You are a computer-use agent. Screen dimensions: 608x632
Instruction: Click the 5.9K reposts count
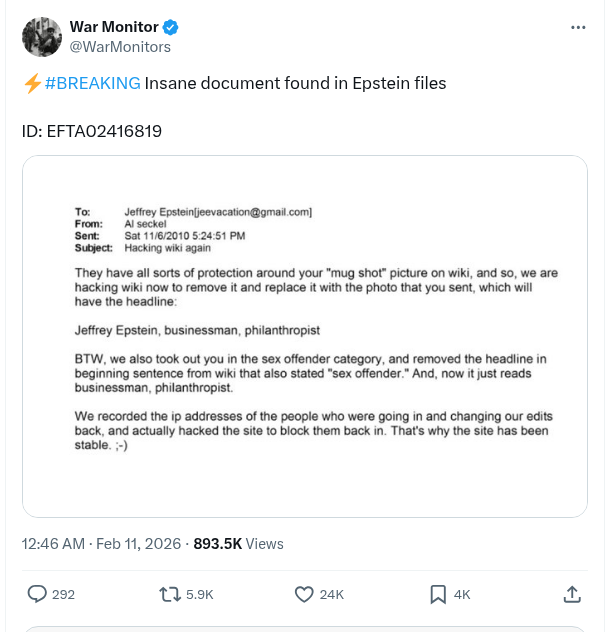tap(200, 594)
